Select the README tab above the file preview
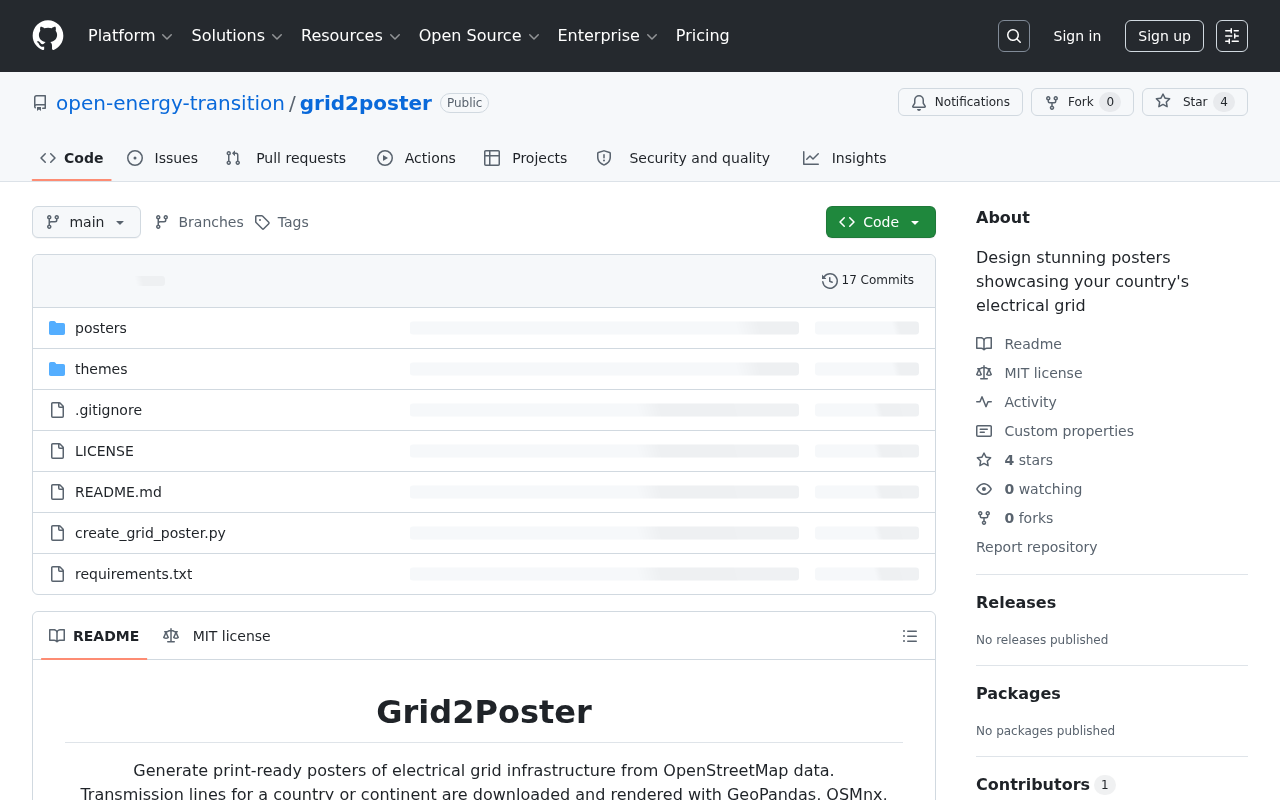The image size is (1280, 800). (94, 636)
